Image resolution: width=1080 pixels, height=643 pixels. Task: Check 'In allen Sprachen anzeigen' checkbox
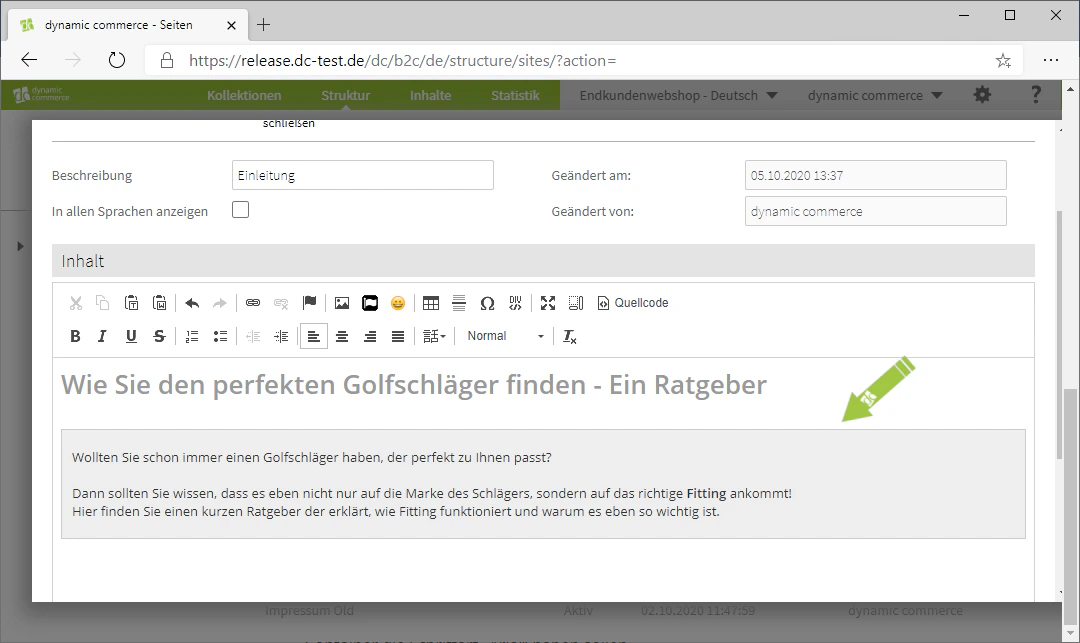(x=240, y=210)
